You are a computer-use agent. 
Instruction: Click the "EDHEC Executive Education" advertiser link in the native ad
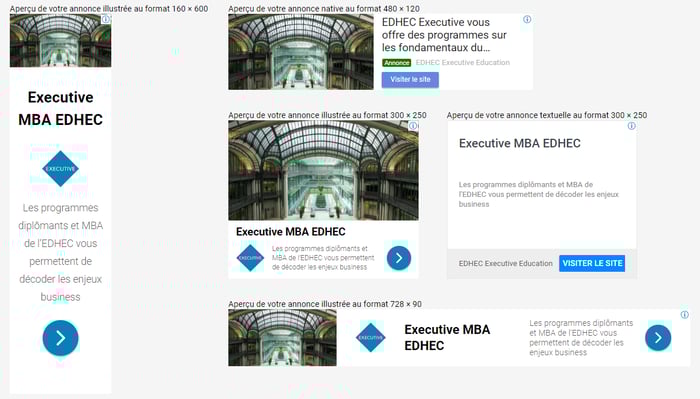point(462,62)
